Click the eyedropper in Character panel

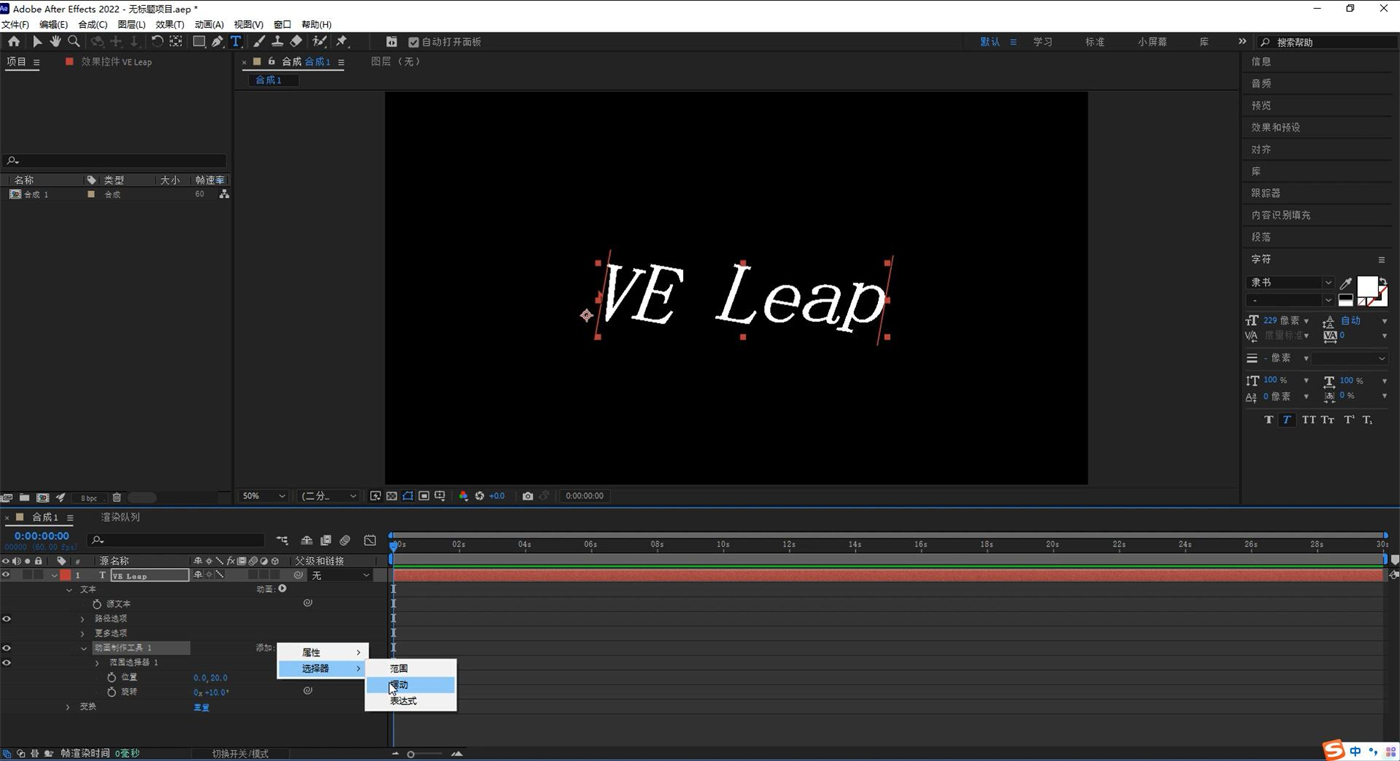tap(1346, 283)
